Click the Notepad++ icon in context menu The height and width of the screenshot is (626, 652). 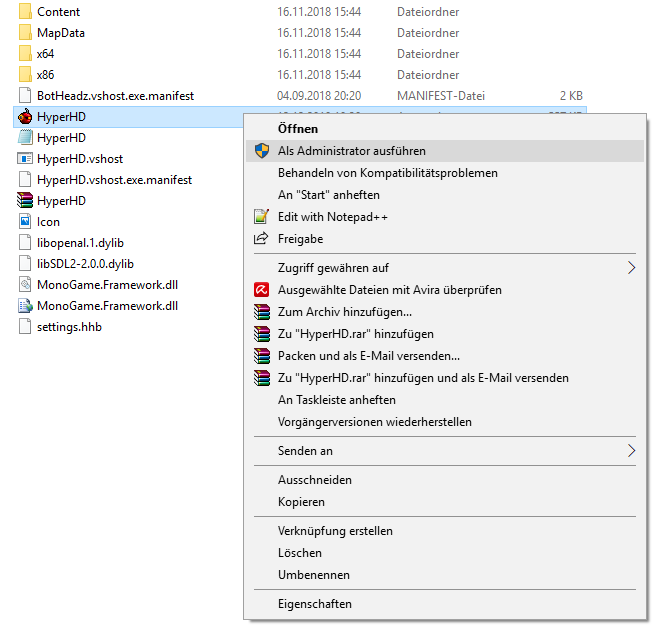[262, 216]
